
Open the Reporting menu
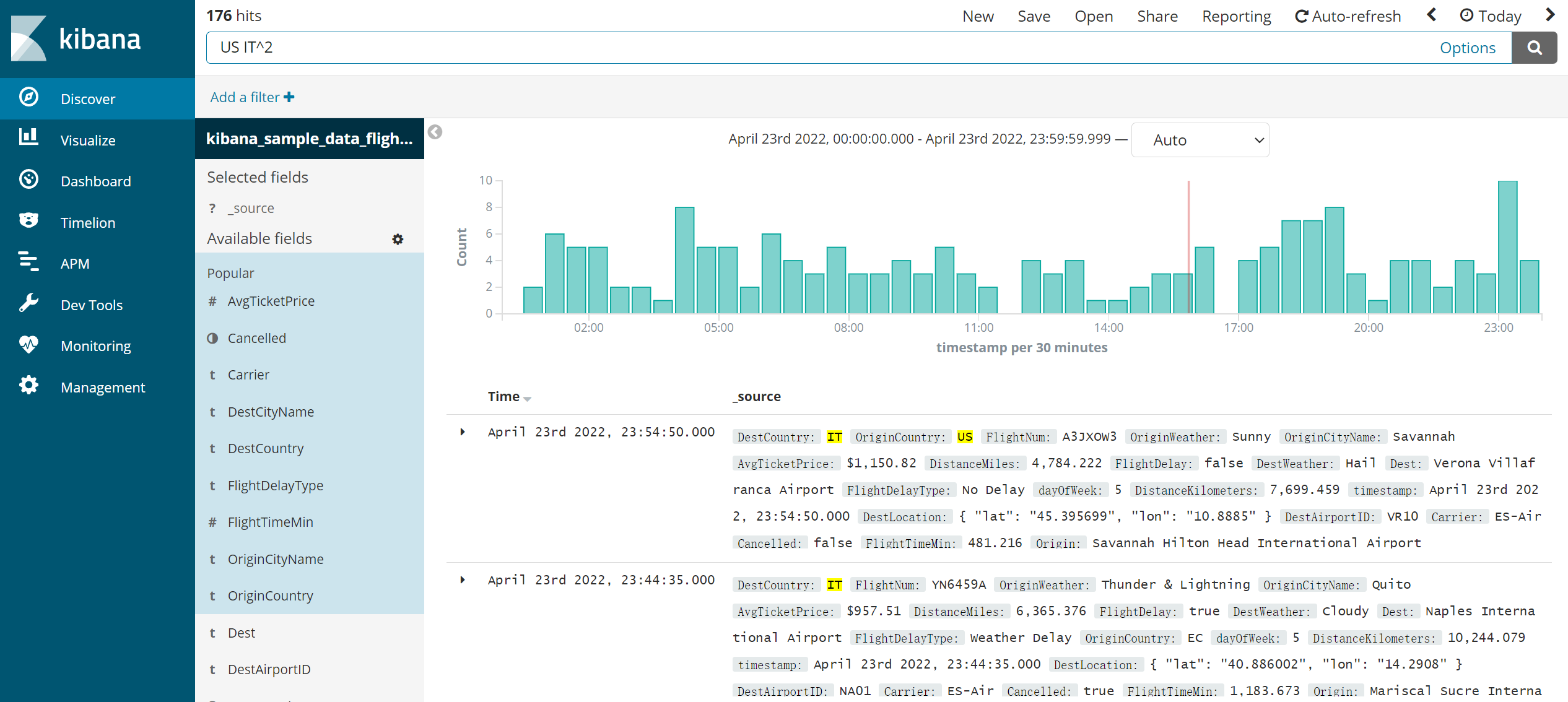click(x=1236, y=16)
